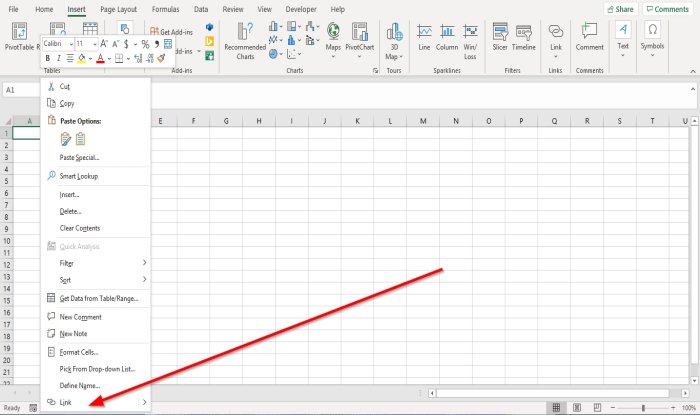Image resolution: width=700 pixels, height=415 pixels.
Task: Choose New Comment in the context menu
Action: click(x=96, y=317)
